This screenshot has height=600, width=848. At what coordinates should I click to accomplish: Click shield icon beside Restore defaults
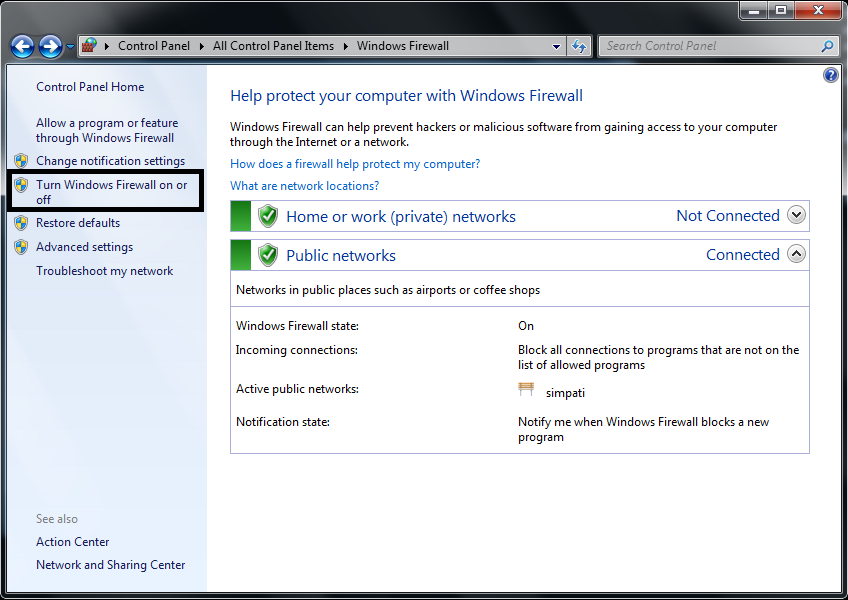[x=21, y=223]
